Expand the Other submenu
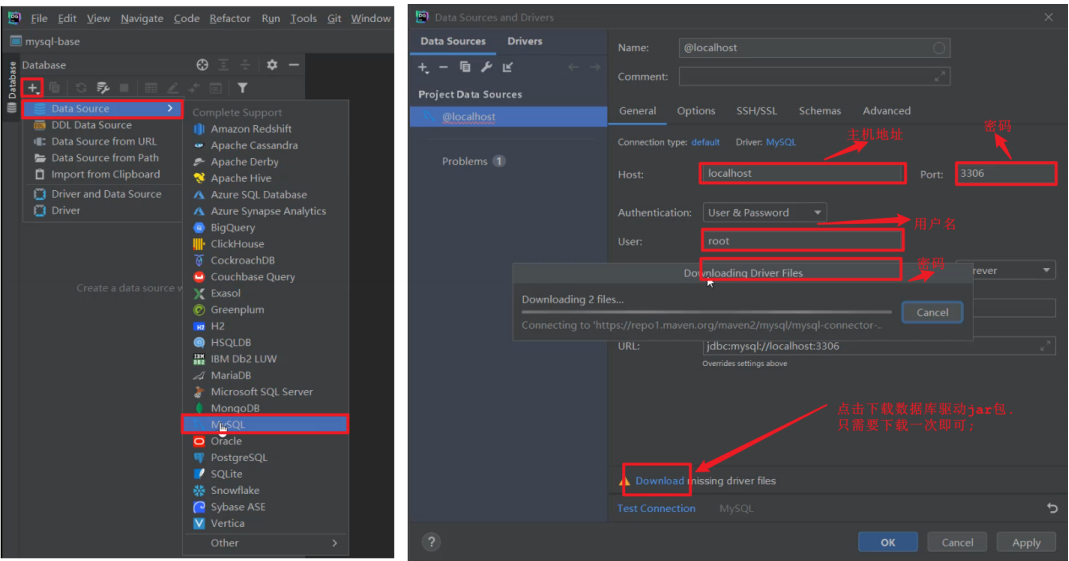Image resolution: width=1069 pixels, height=561 pixels. [x=266, y=543]
